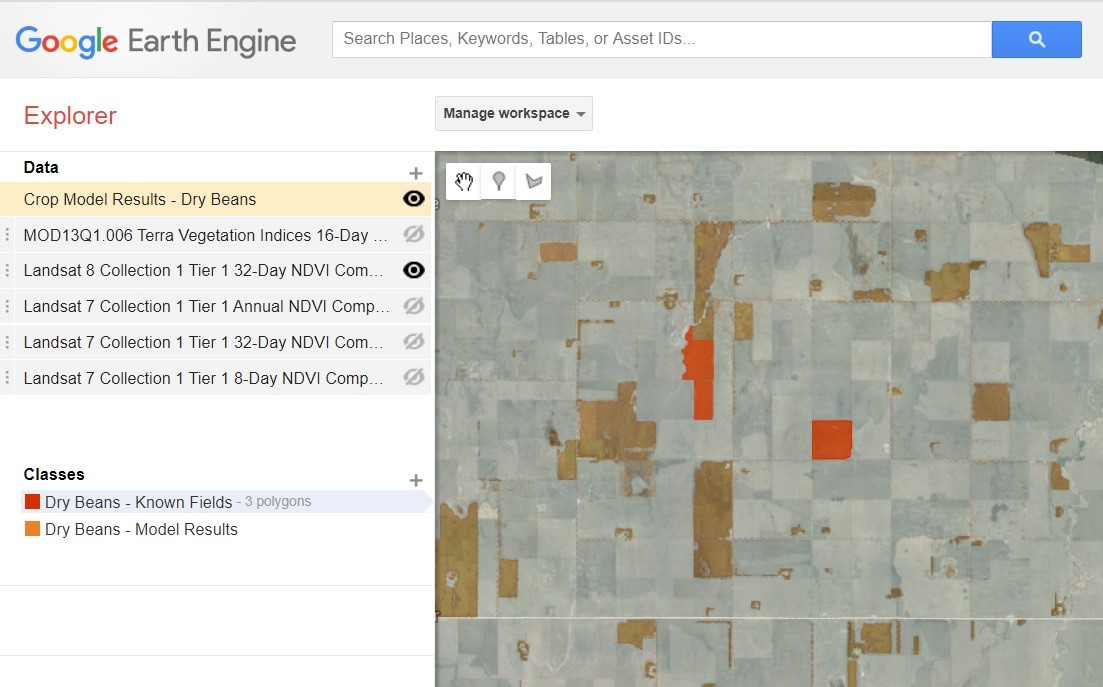Click the Explorer heading link
Viewport: 1103px width, 687px height.
[70, 116]
